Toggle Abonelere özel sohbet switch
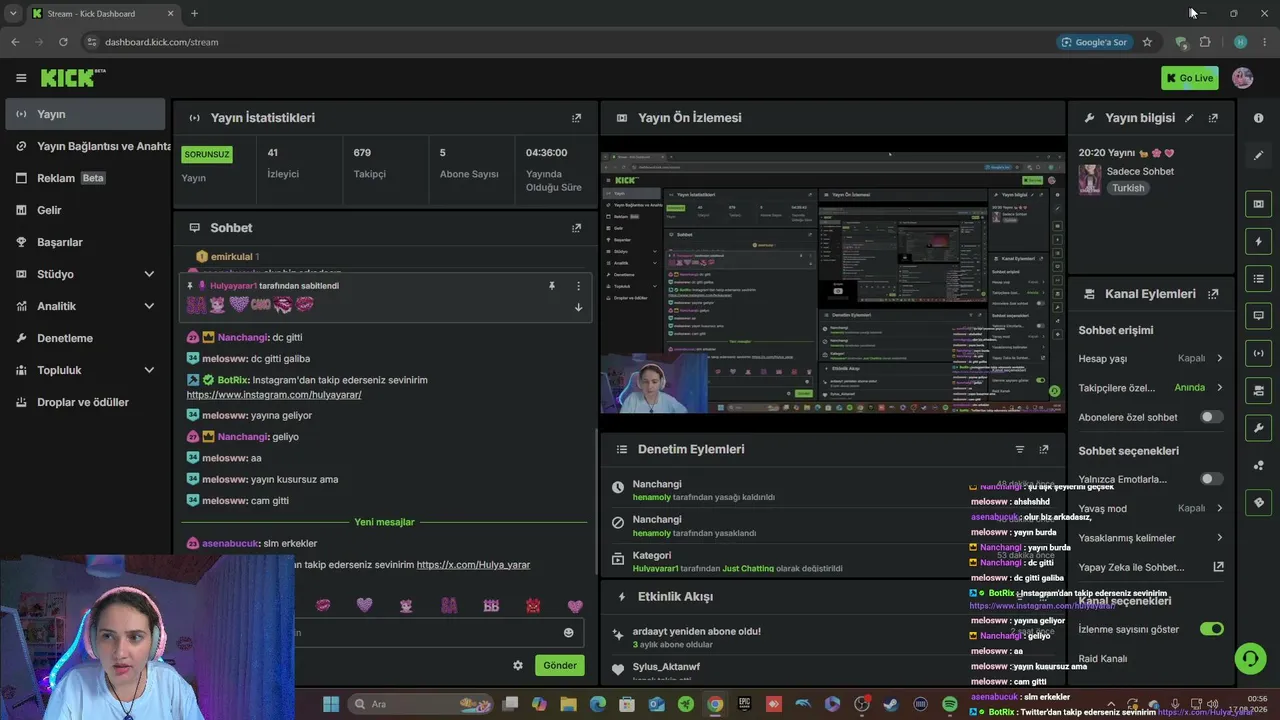 (x=1211, y=417)
